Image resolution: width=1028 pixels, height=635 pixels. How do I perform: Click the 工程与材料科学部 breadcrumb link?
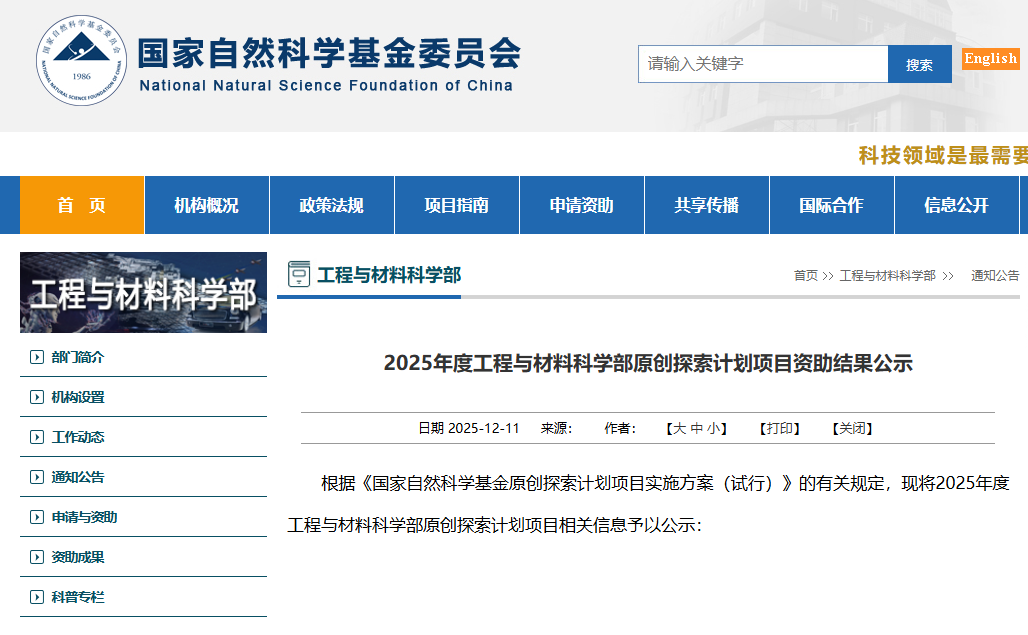point(888,276)
